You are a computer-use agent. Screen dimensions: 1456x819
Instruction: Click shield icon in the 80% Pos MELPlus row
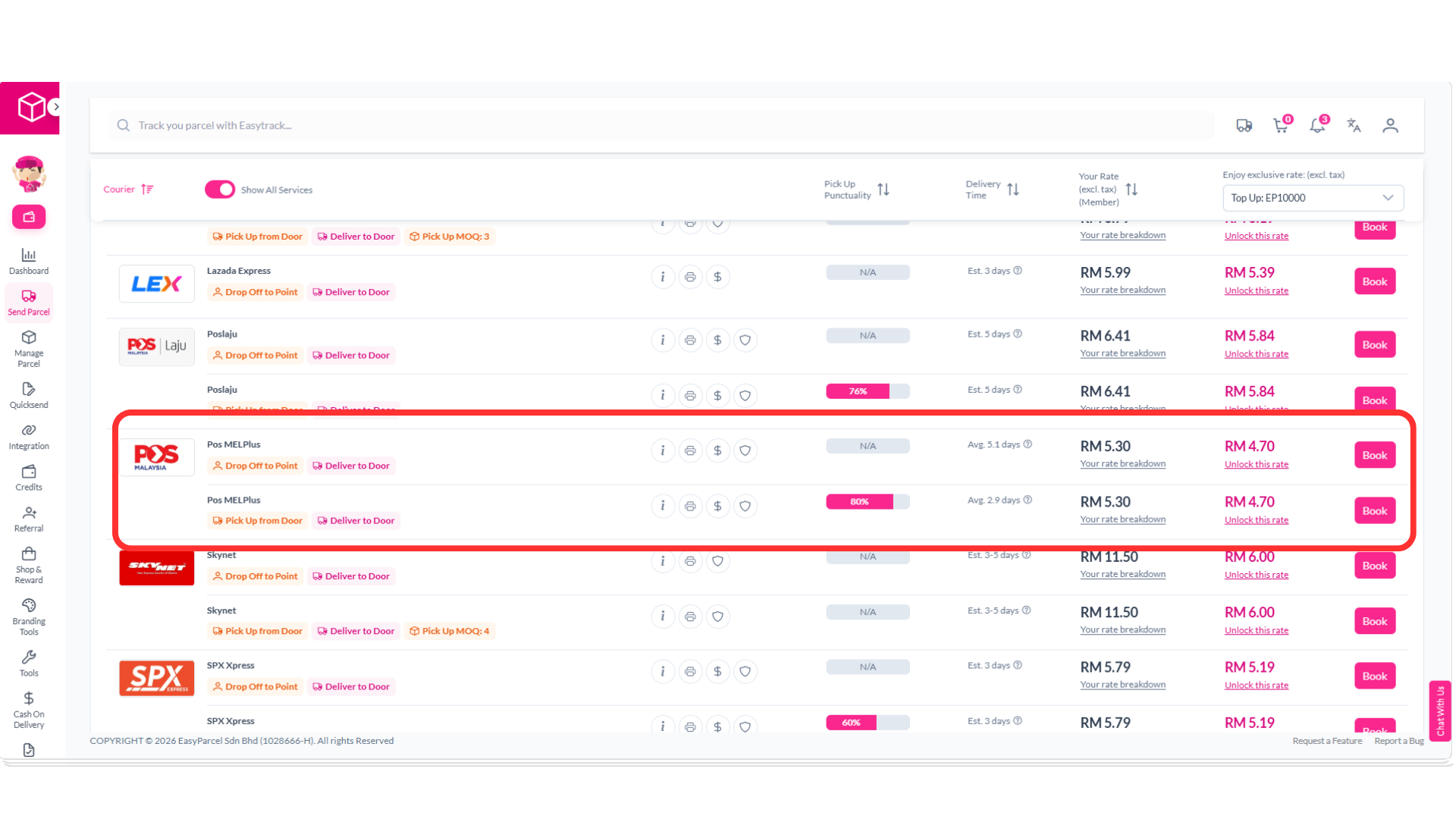745,506
